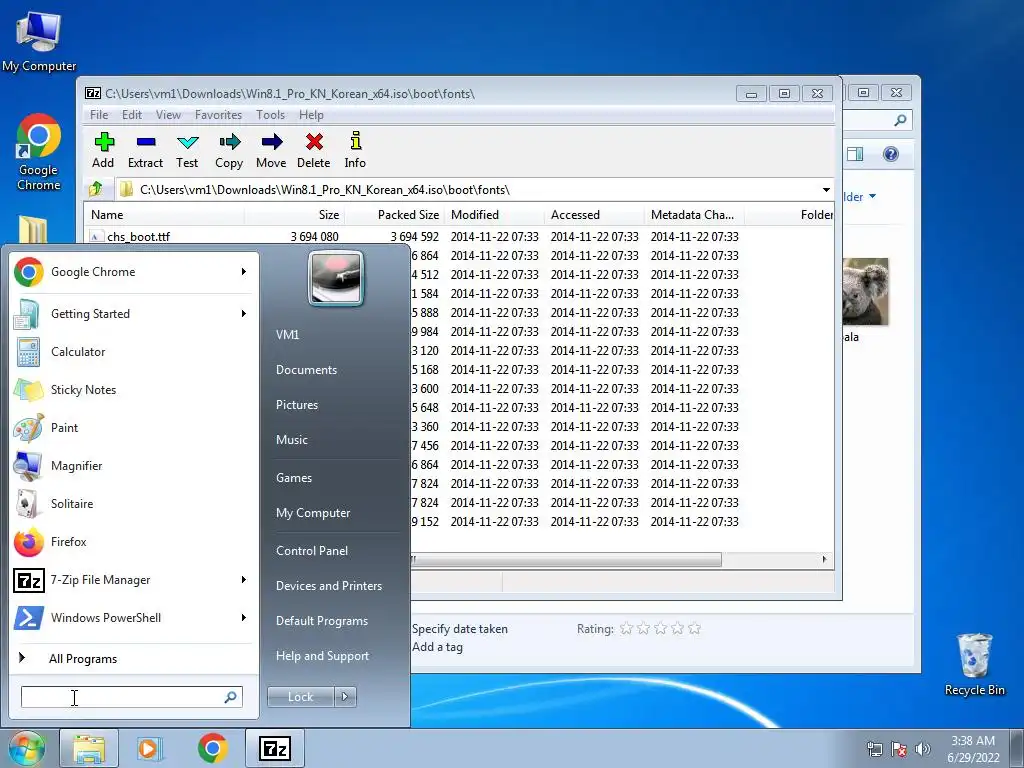Viewport: 1024px width, 768px height.
Task: Launch 7-Zip File Manager from Start menu
Action: click(101, 580)
